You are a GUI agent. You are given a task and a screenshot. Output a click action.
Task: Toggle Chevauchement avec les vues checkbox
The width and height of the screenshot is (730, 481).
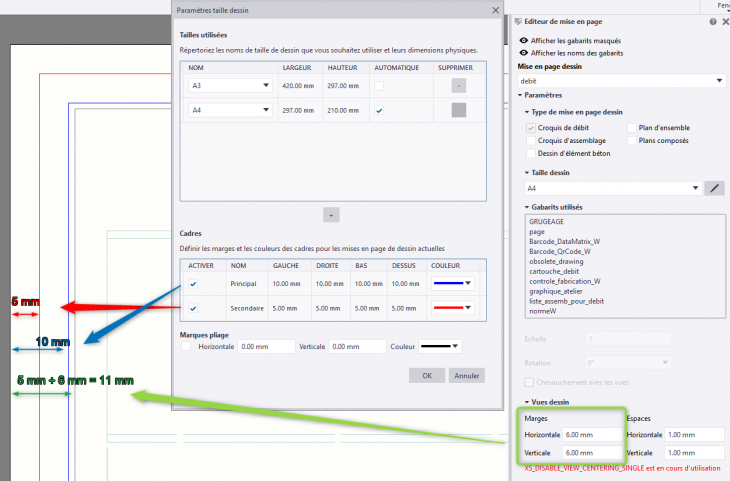pos(529,382)
